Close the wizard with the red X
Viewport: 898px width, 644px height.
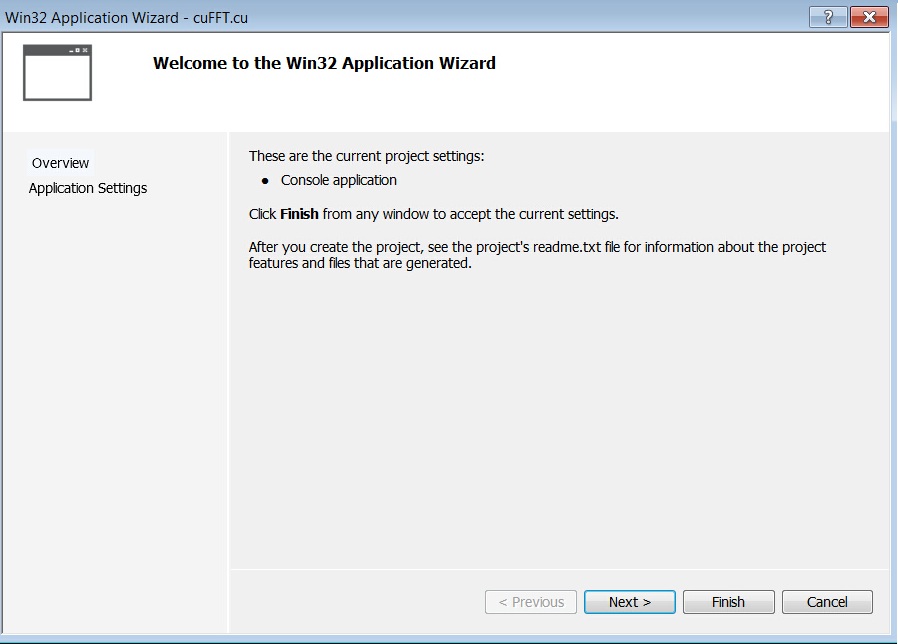pos(869,17)
